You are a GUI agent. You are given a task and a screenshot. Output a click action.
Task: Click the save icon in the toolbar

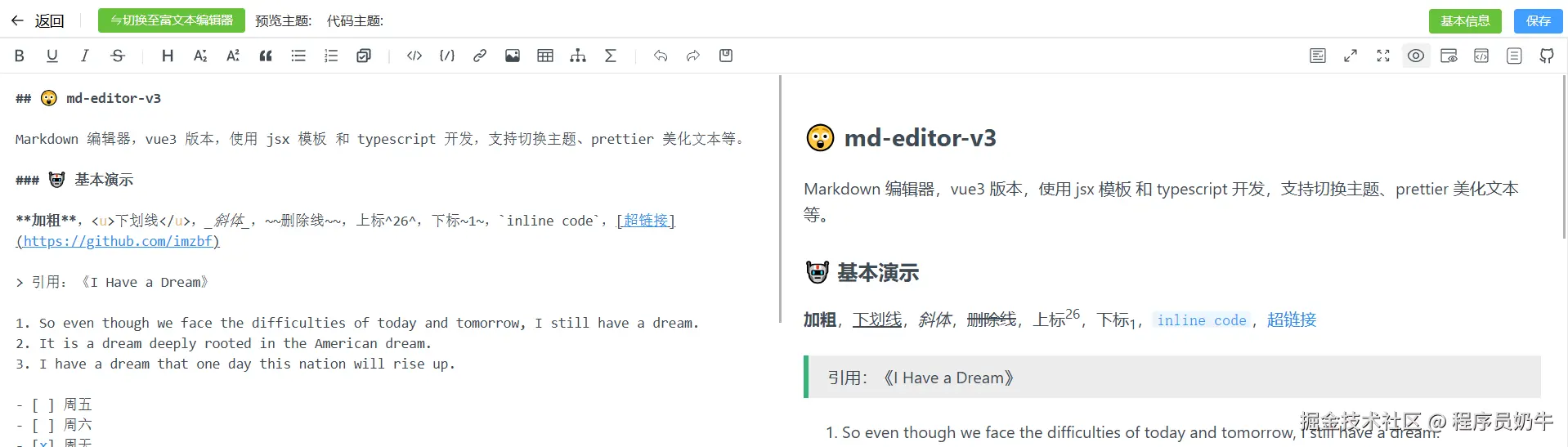pyautogui.click(x=726, y=56)
